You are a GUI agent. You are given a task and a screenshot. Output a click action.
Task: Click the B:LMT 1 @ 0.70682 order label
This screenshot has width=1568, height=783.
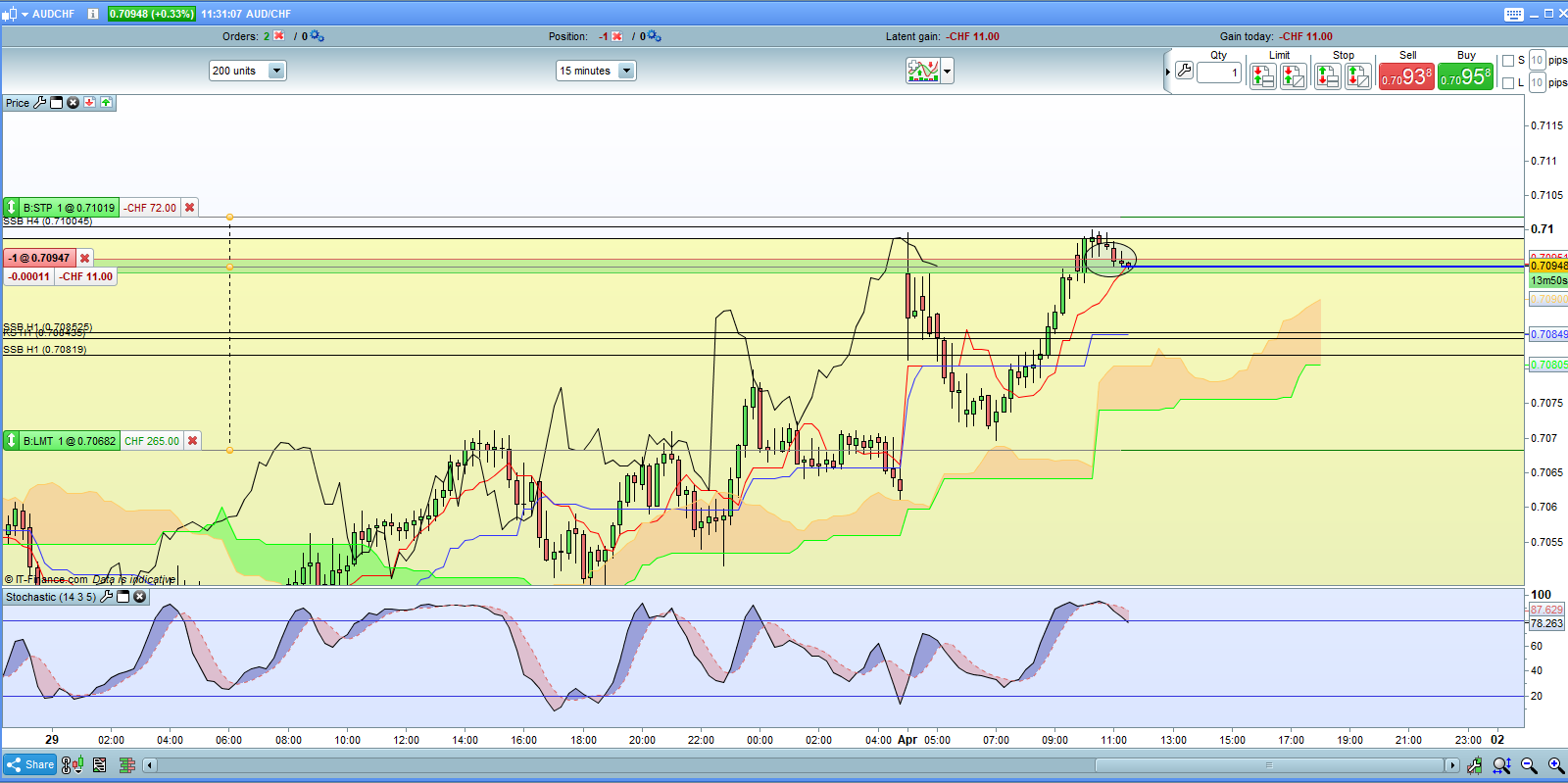point(70,441)
